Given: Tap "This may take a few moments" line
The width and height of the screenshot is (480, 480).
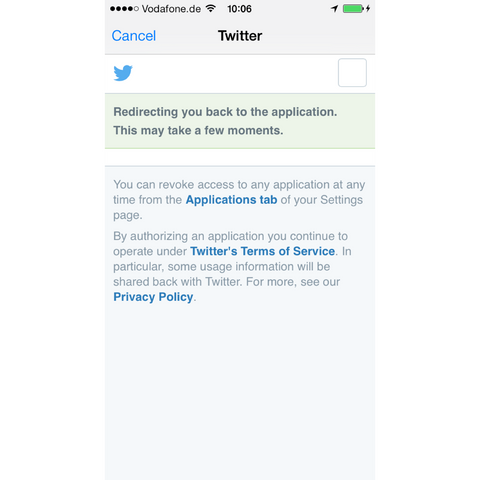Looking at the screenshot, I should 198,130.
